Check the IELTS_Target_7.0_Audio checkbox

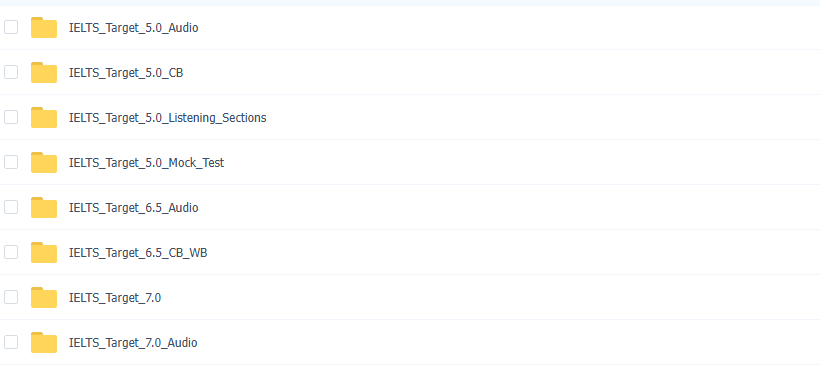(x=11, y=342)
